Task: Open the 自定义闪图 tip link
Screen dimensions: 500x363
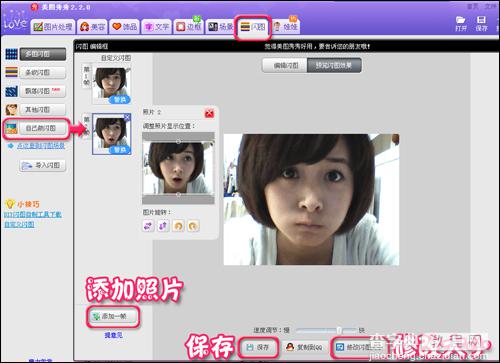Action: pos(19,224)
